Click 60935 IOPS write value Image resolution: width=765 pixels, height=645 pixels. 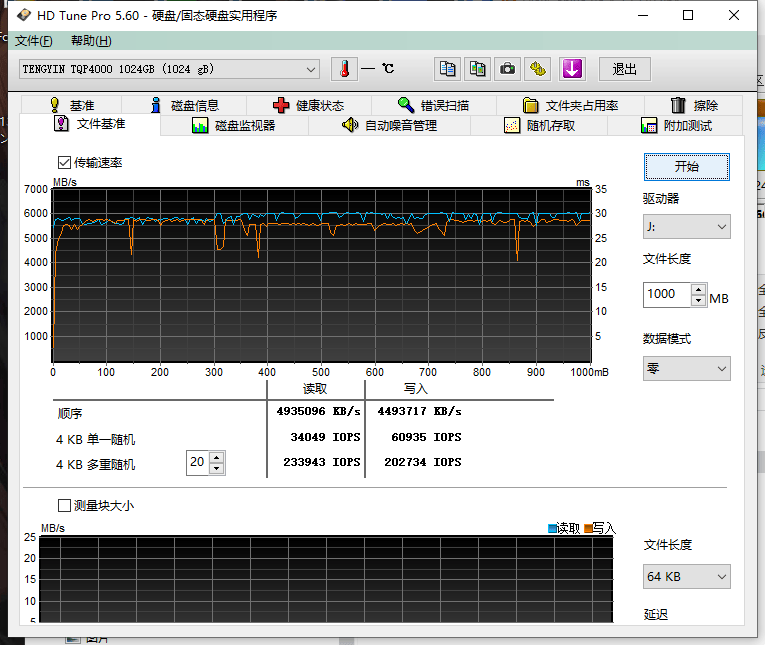coord(426,437)
